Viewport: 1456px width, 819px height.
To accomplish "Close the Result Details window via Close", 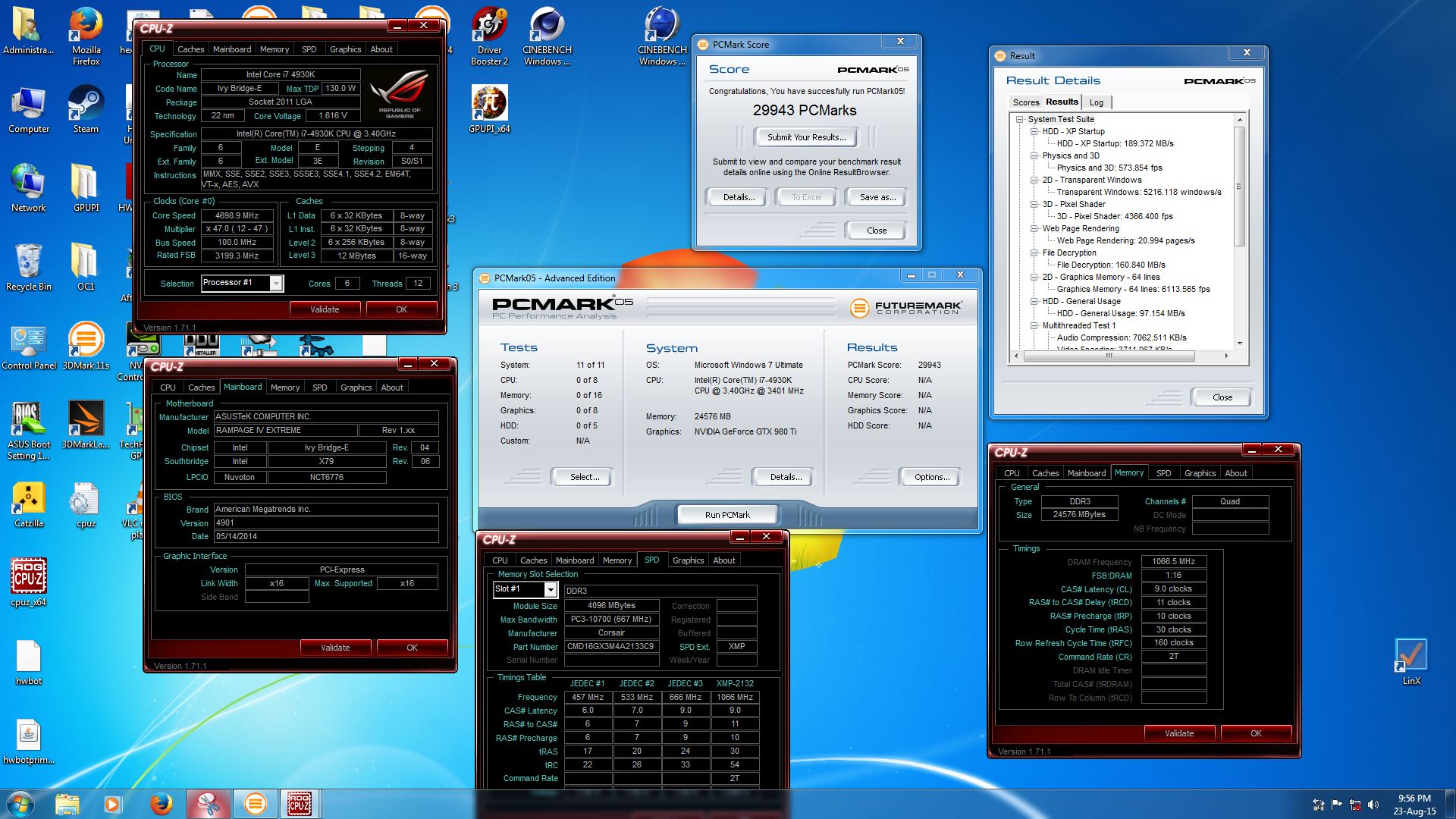I will [1222, 397].
